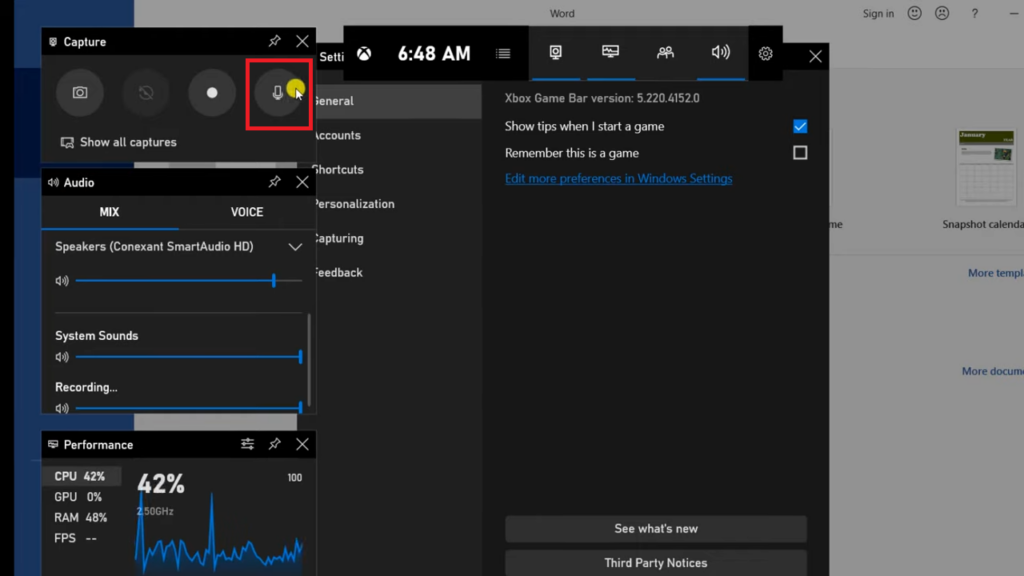1024x576 pixels.
Task: Click the record last 30 seconds button
Action: tap(146, 93)
